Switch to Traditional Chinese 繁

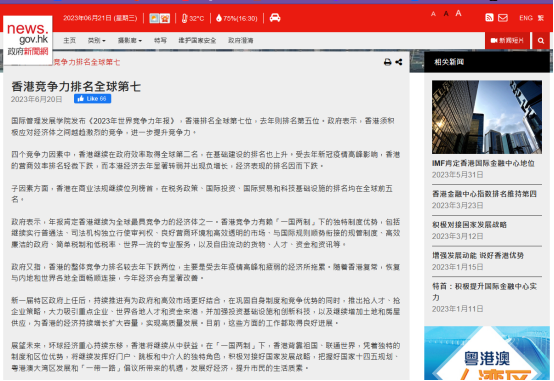click(x=541, y=18)
